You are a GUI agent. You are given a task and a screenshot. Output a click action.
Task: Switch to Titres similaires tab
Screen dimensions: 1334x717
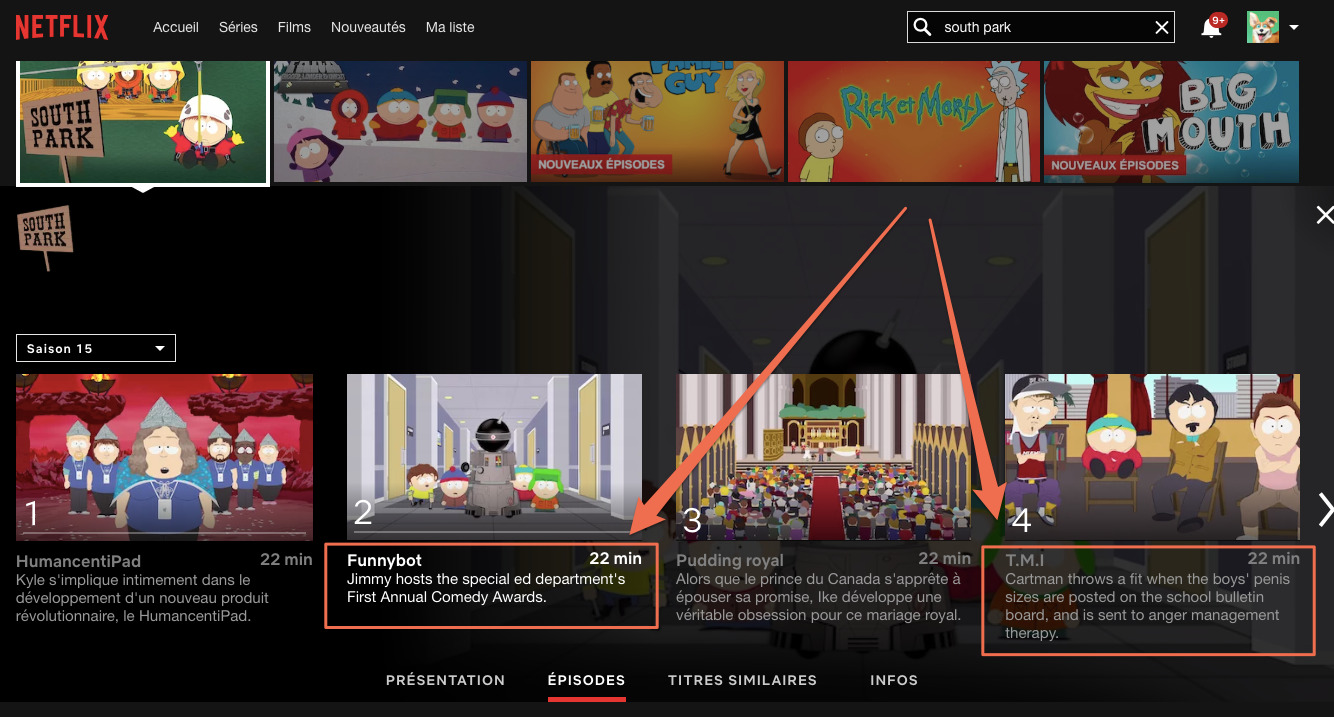pos(742,680)
